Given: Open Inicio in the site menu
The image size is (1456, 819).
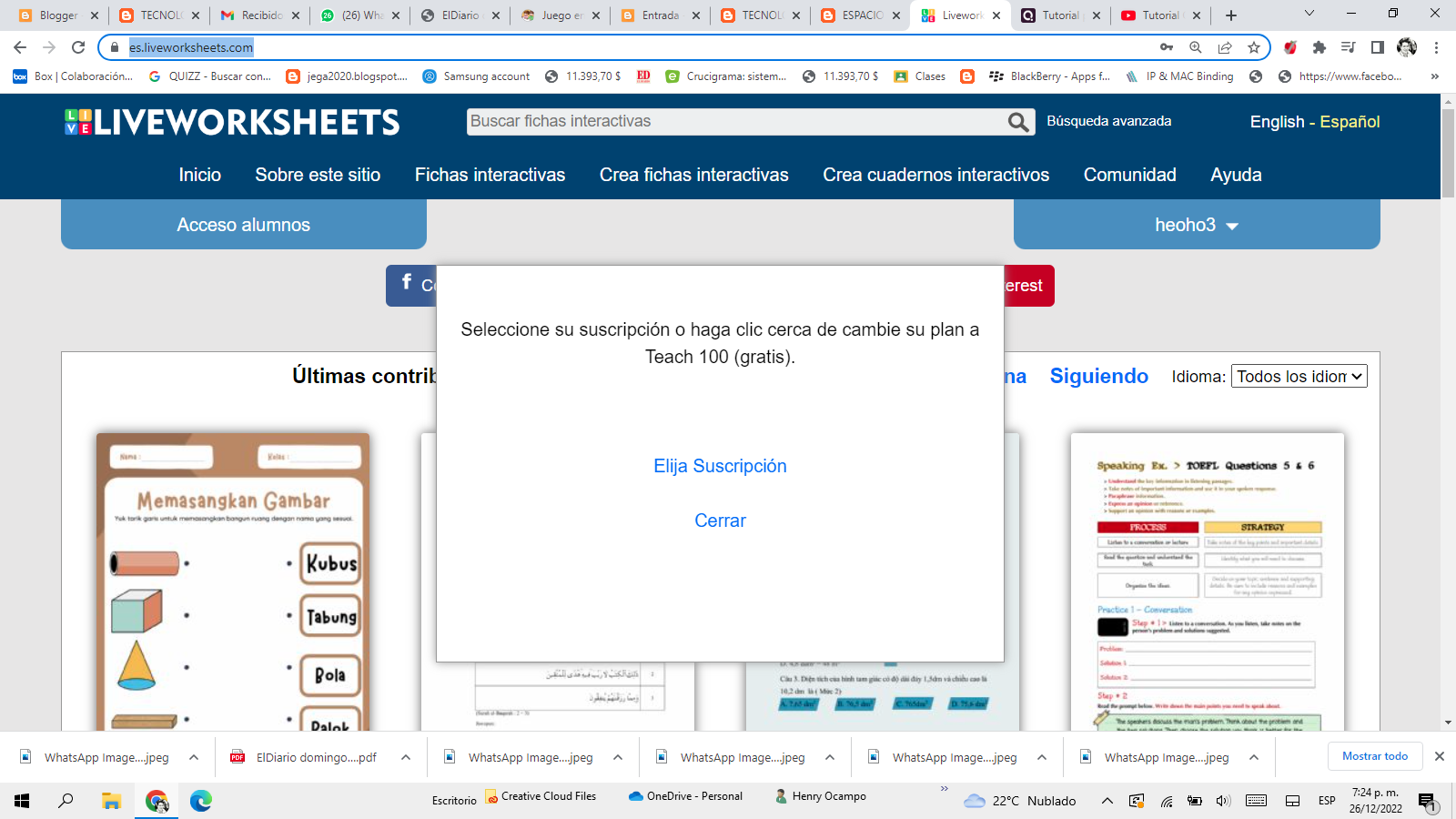Looking at the screenshot, I should 200,175.
